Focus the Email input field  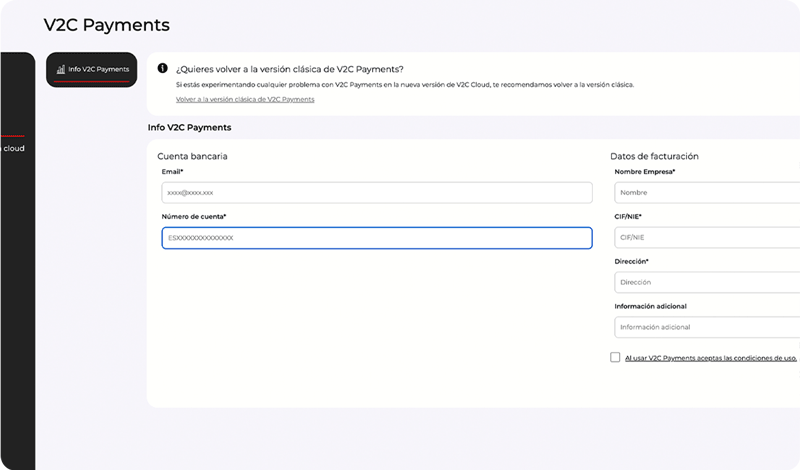point(376,192)
